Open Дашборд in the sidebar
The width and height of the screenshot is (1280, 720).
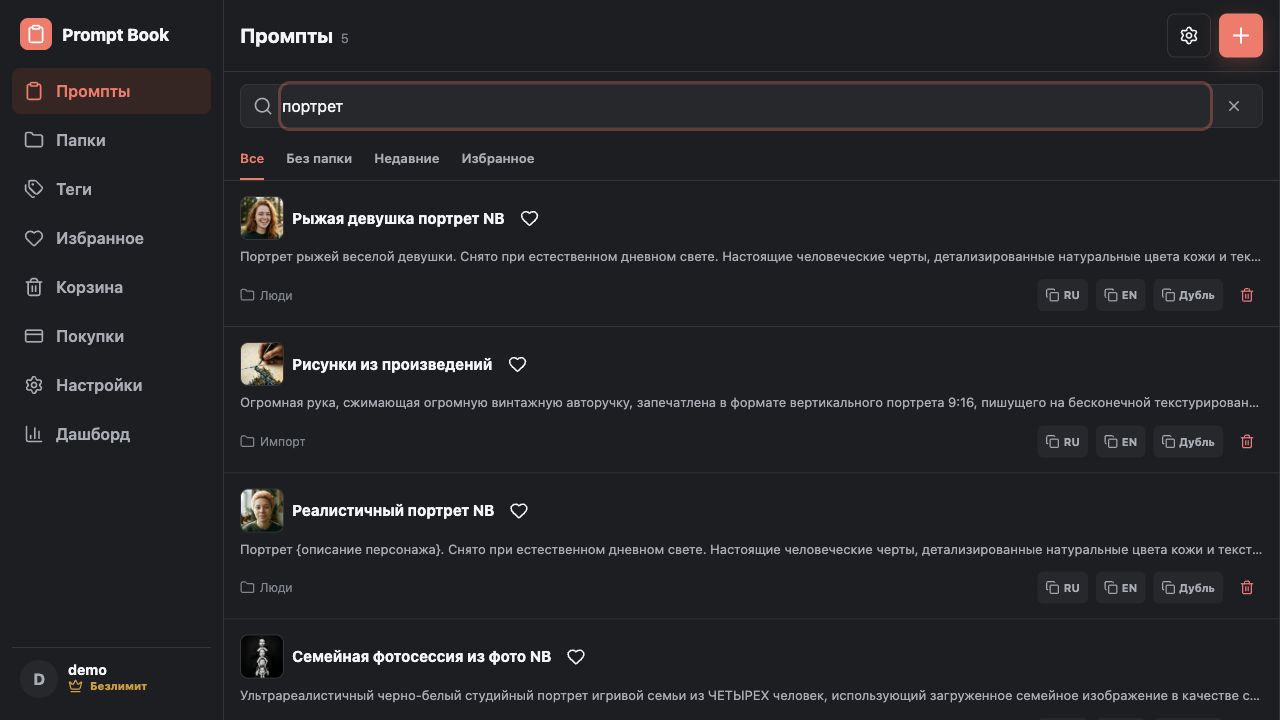pos(111,434)
